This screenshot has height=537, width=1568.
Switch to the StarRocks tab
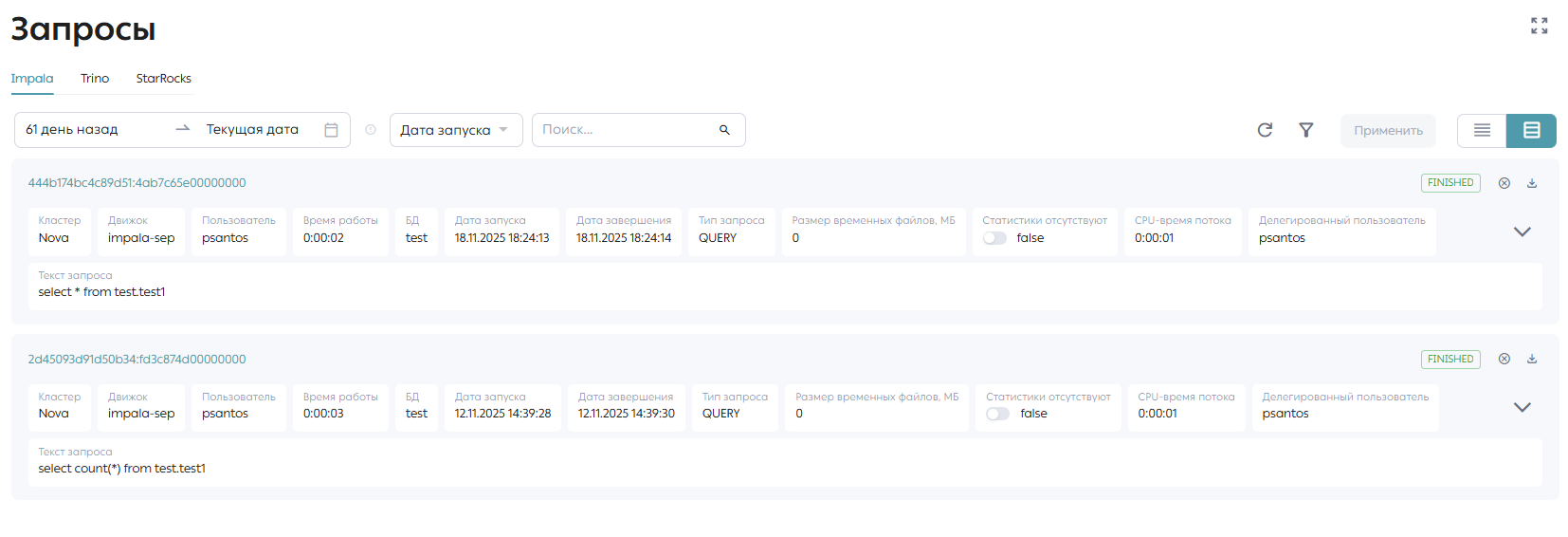coord(163,79)
